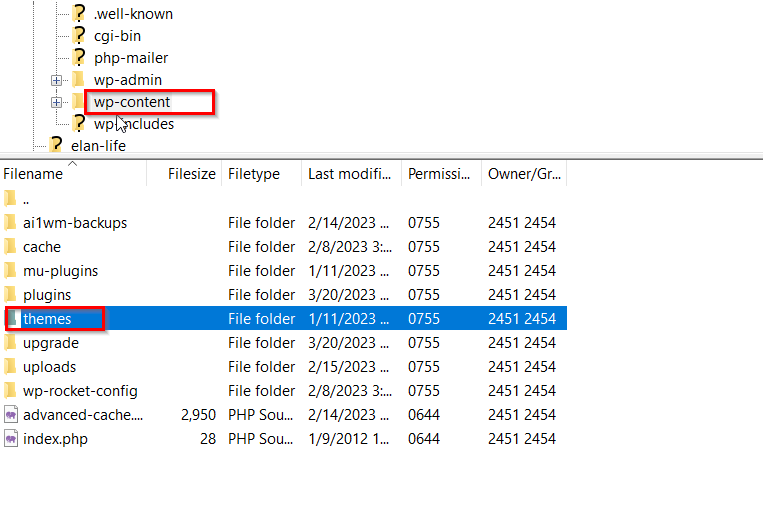Sort files by Filename column
Image resolution: width=763 pixels, height=524 pixels.
[73, 174]
